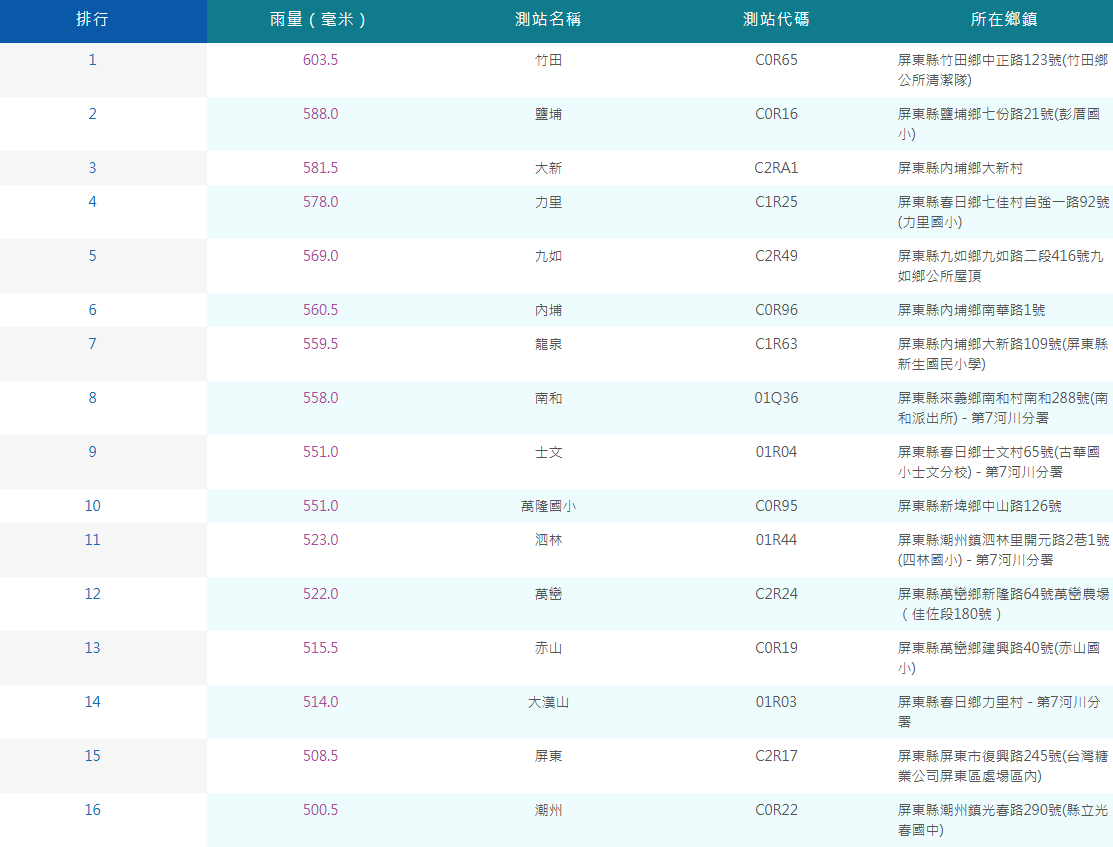Click station name 赤山
Image resolution: width=1113 pixels, height=847 pixels.
click(x=548, y=648)
